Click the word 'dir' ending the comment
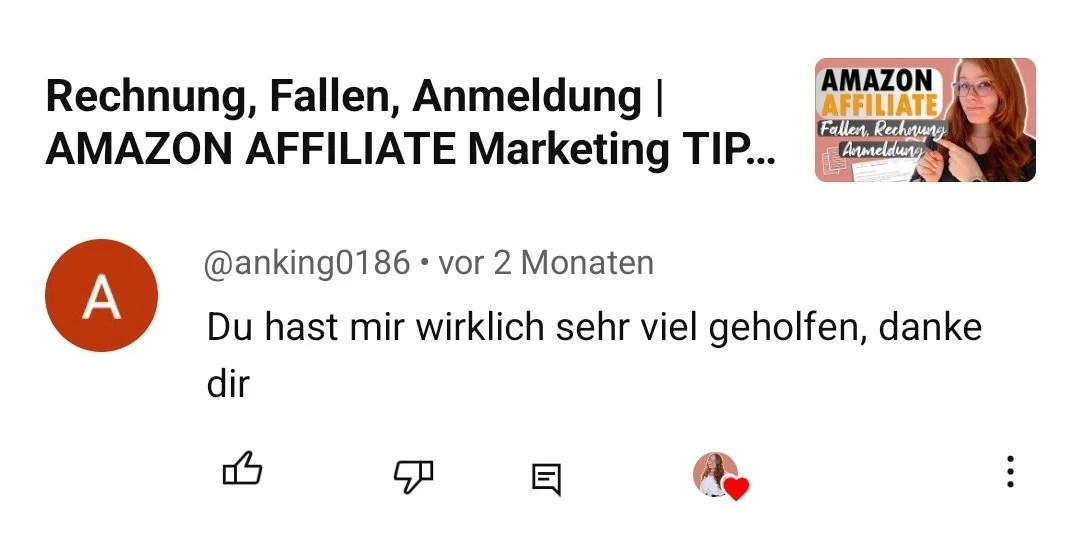The image size is (1080, 538). coord(227,384)
